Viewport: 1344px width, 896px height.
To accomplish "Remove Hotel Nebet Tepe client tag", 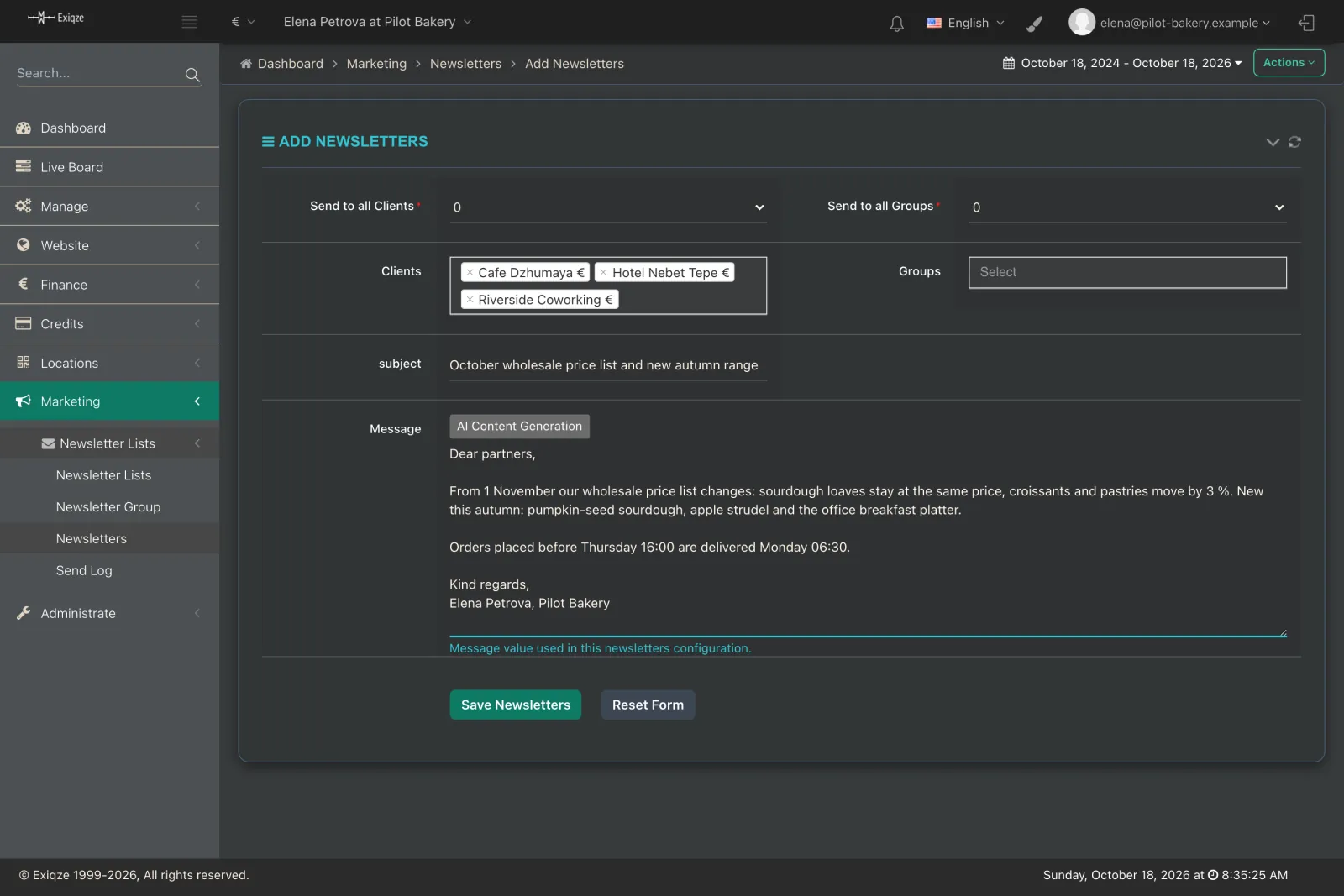I will pos(603,272).
